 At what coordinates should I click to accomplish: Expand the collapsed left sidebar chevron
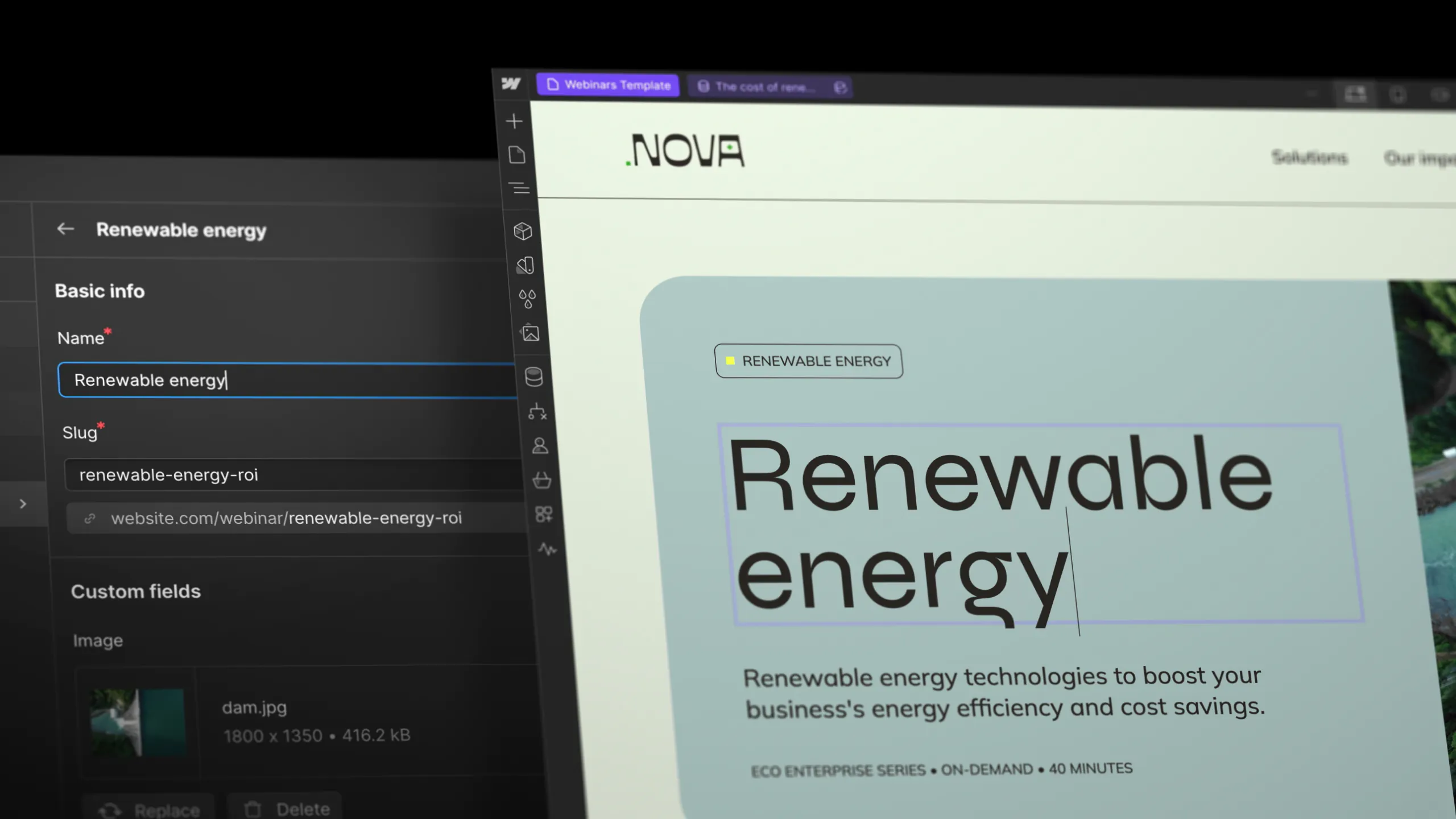tap(23, 504)
